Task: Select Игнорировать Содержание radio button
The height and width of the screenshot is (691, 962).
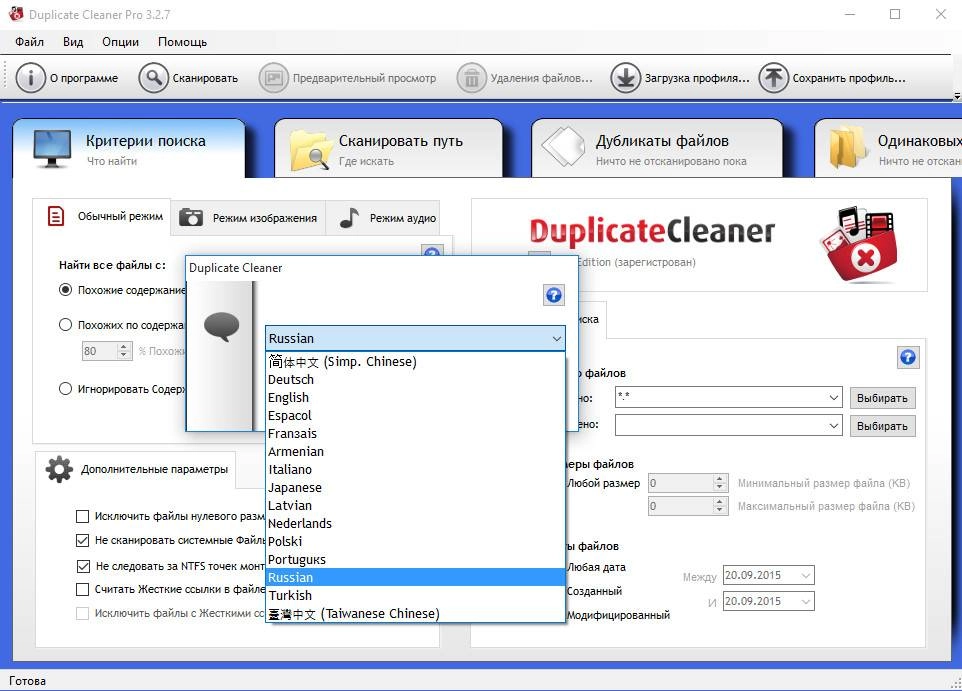Action: [x=66, y=388]
